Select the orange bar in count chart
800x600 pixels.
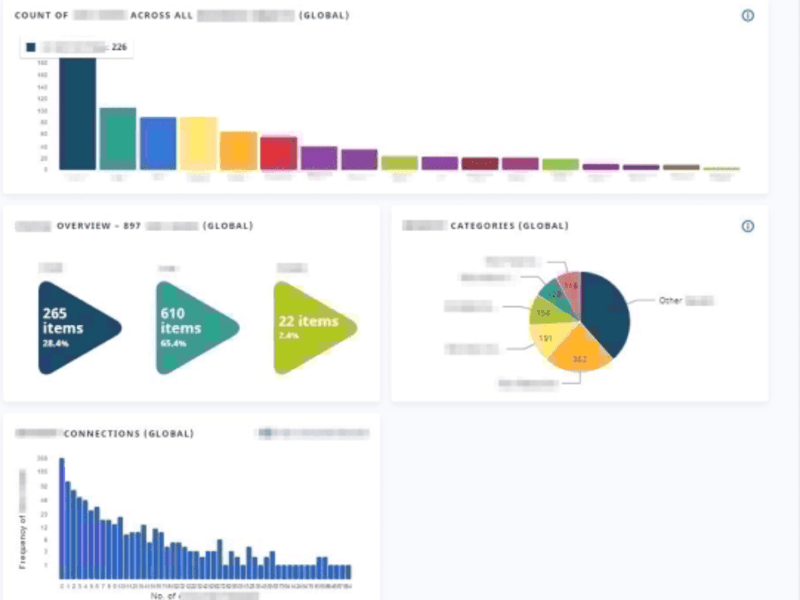click(239, 151)
